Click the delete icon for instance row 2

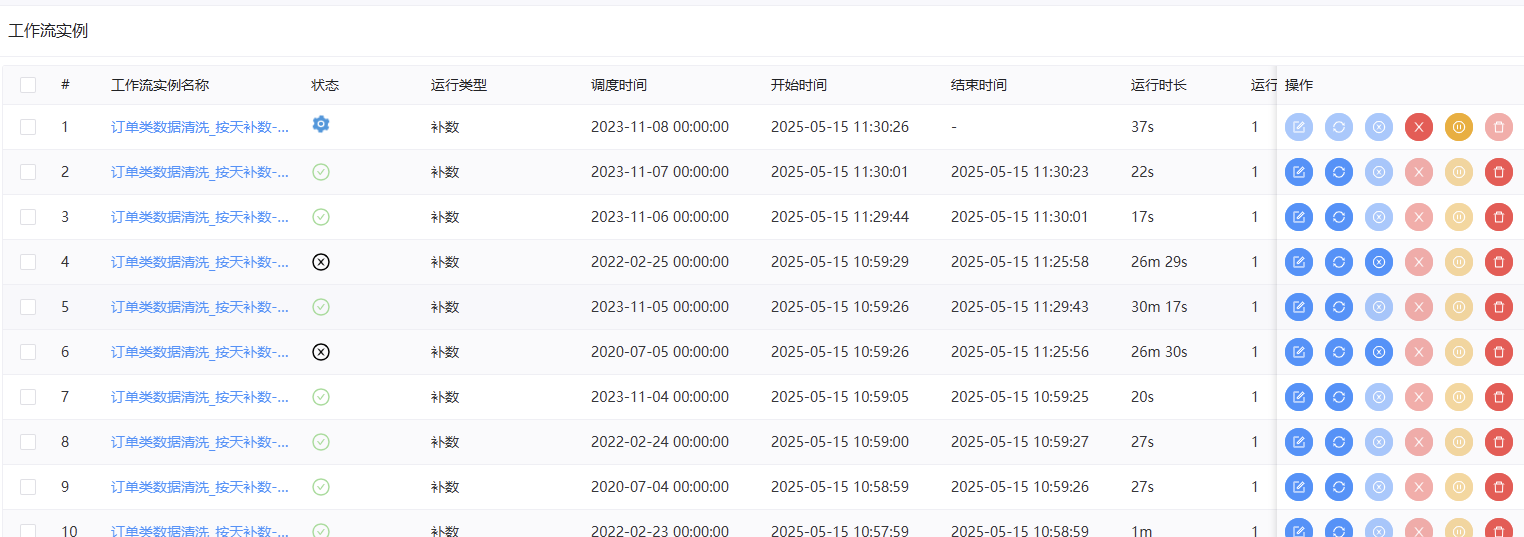pos(1498,172)
